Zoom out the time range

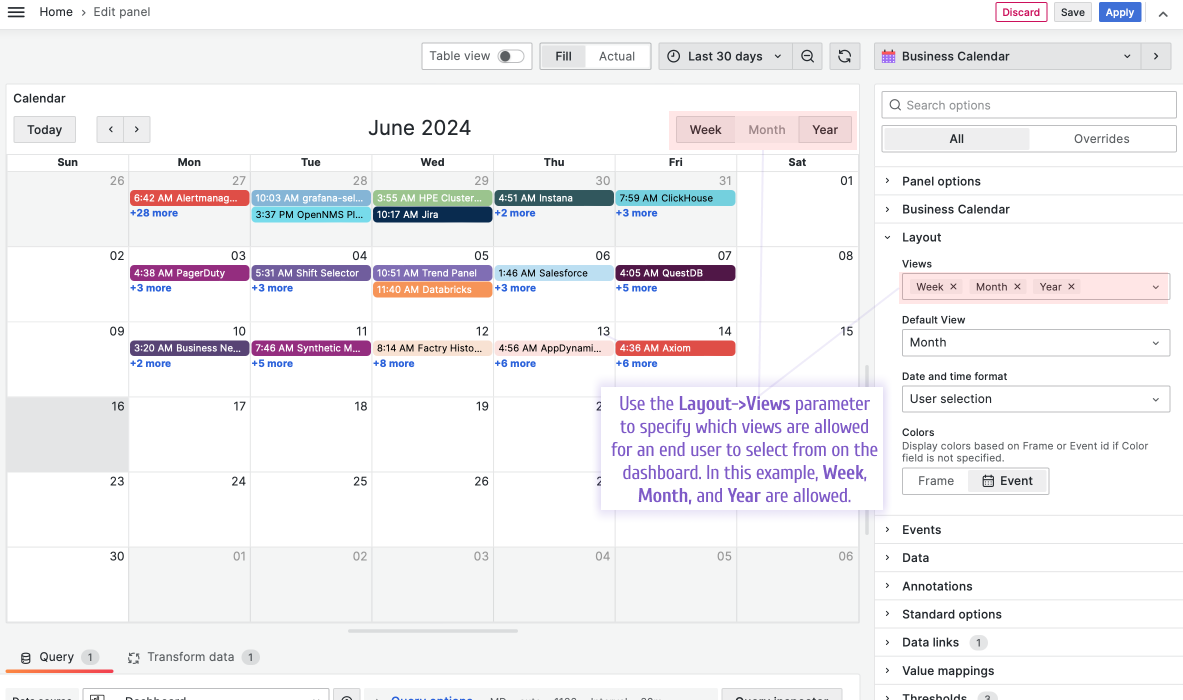[x=807, y=56]
